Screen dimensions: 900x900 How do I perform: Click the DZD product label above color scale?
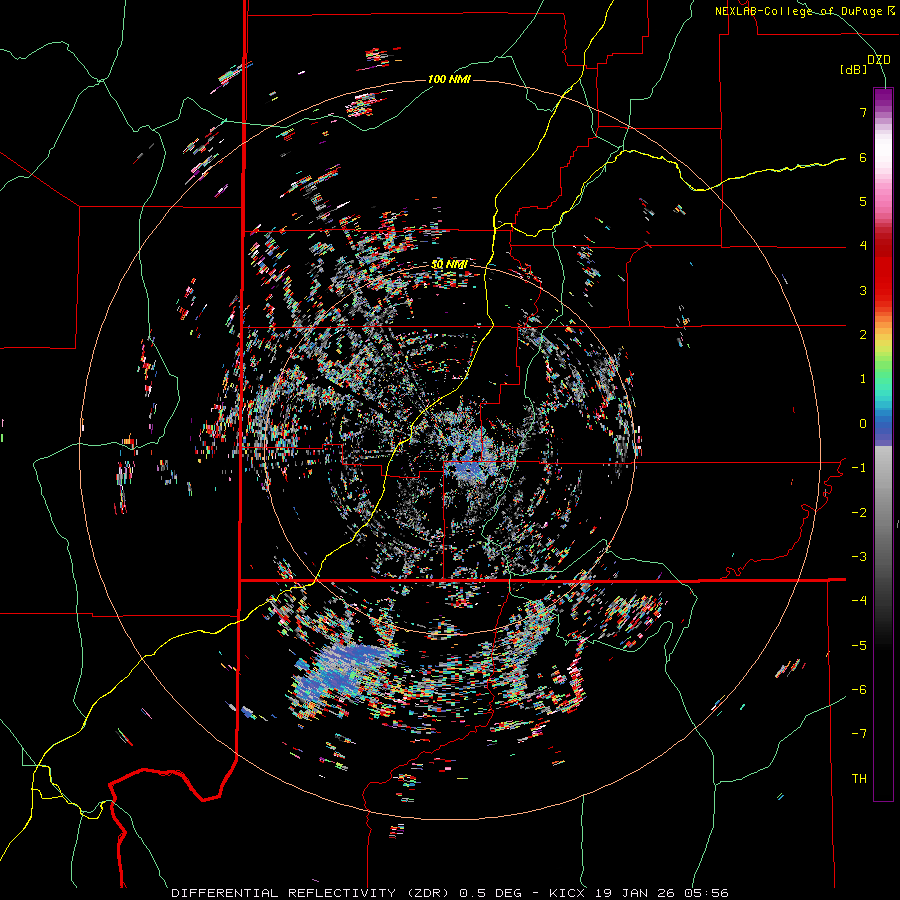point(878,60)
